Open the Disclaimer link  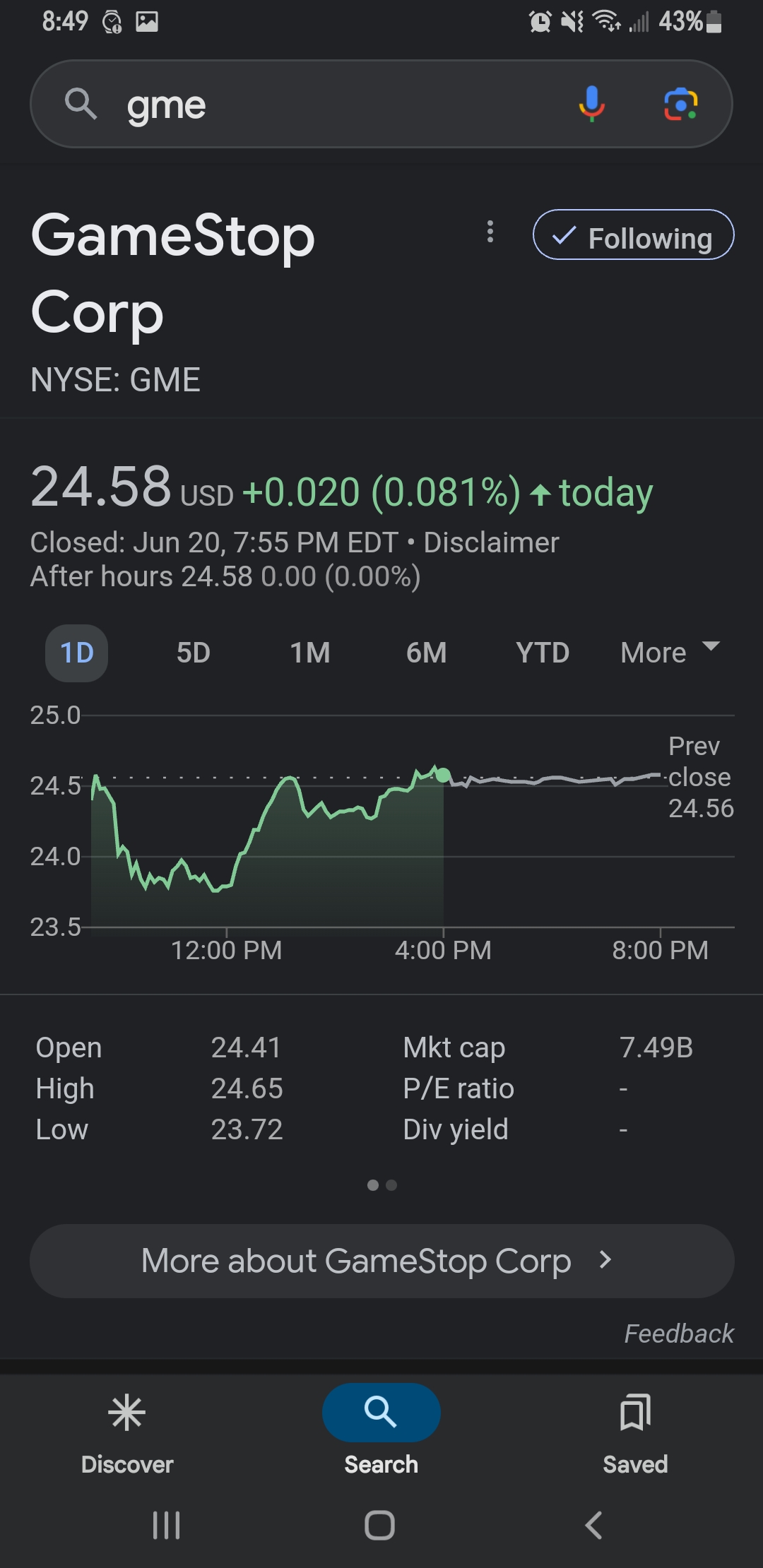tap(491, 542)
